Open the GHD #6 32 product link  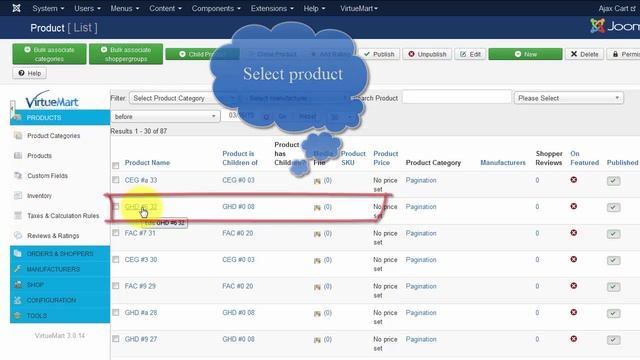coord(140,207)
